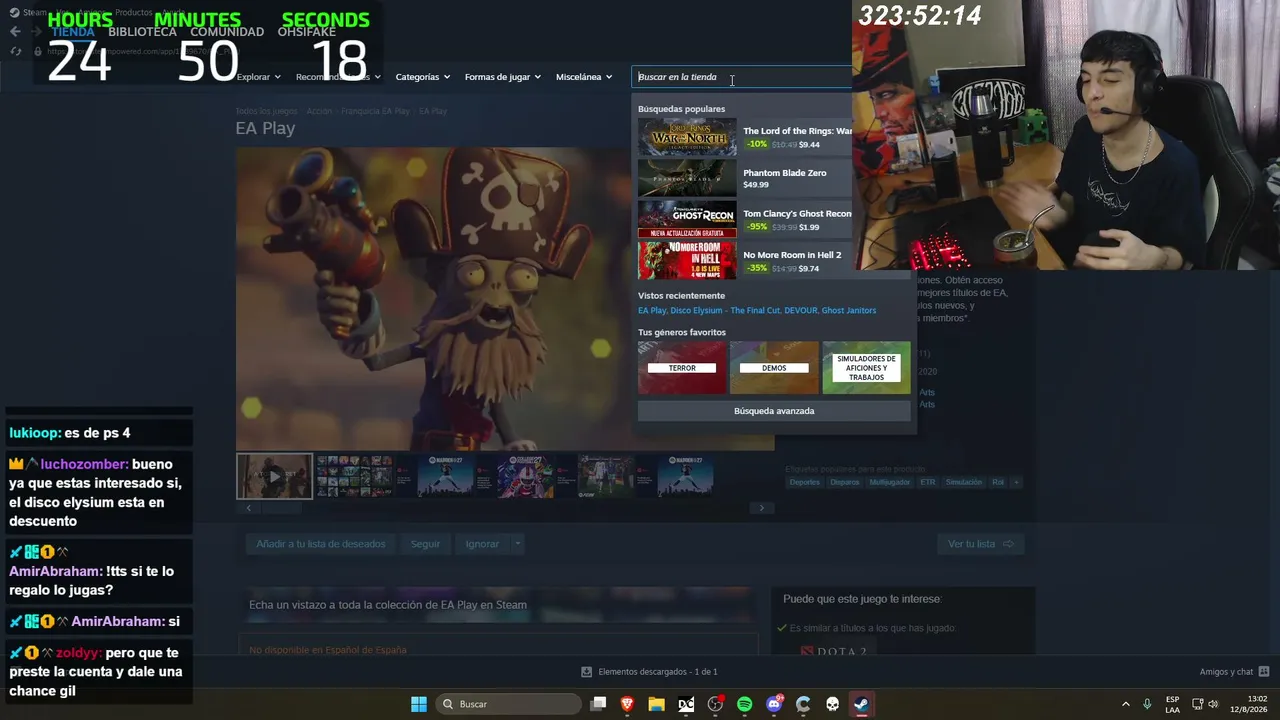
Task: Open the Acción breadcrumb link
Action: (319, 111)
